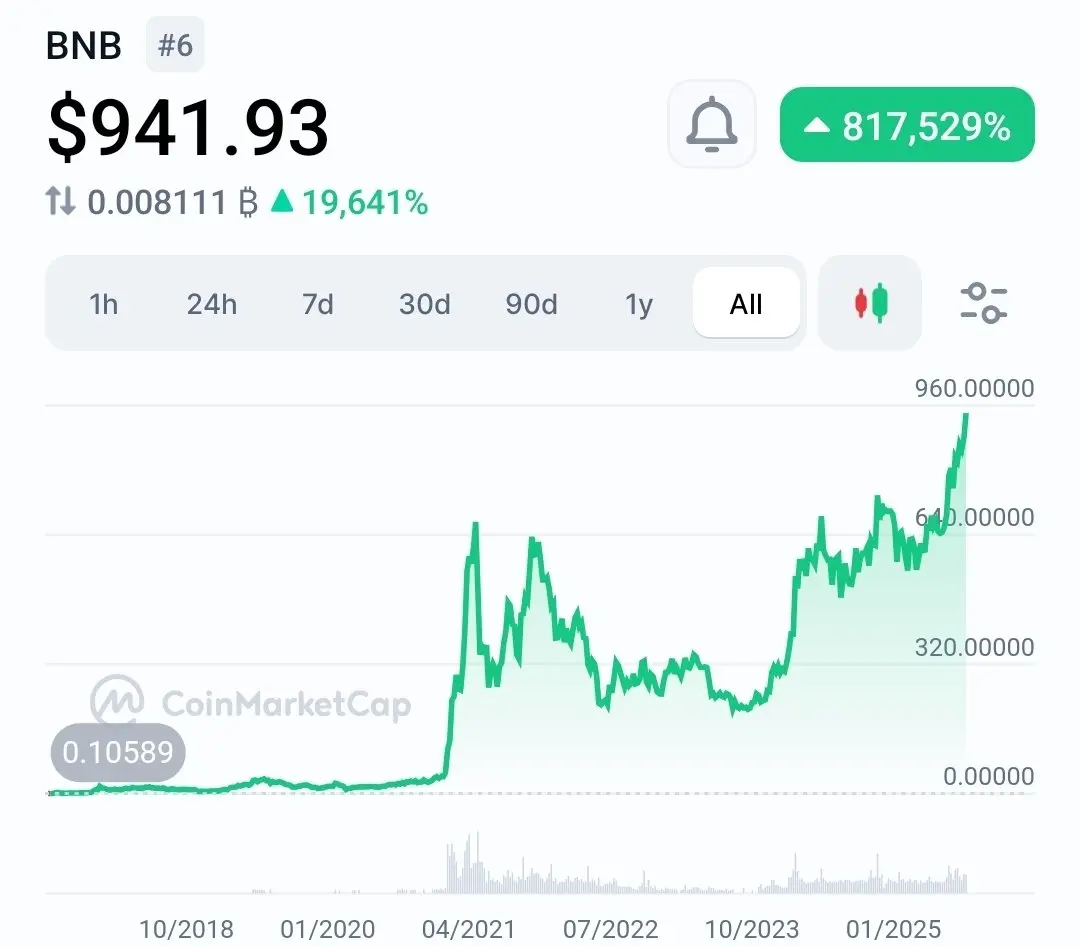Tap the green 817,529% change badge
The image size is (1080, 947).
coord(907,125)
